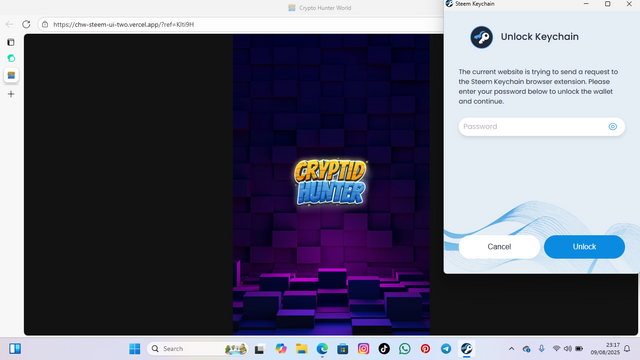Click the Steem Keychain taskbar icon

click(467, 349)
